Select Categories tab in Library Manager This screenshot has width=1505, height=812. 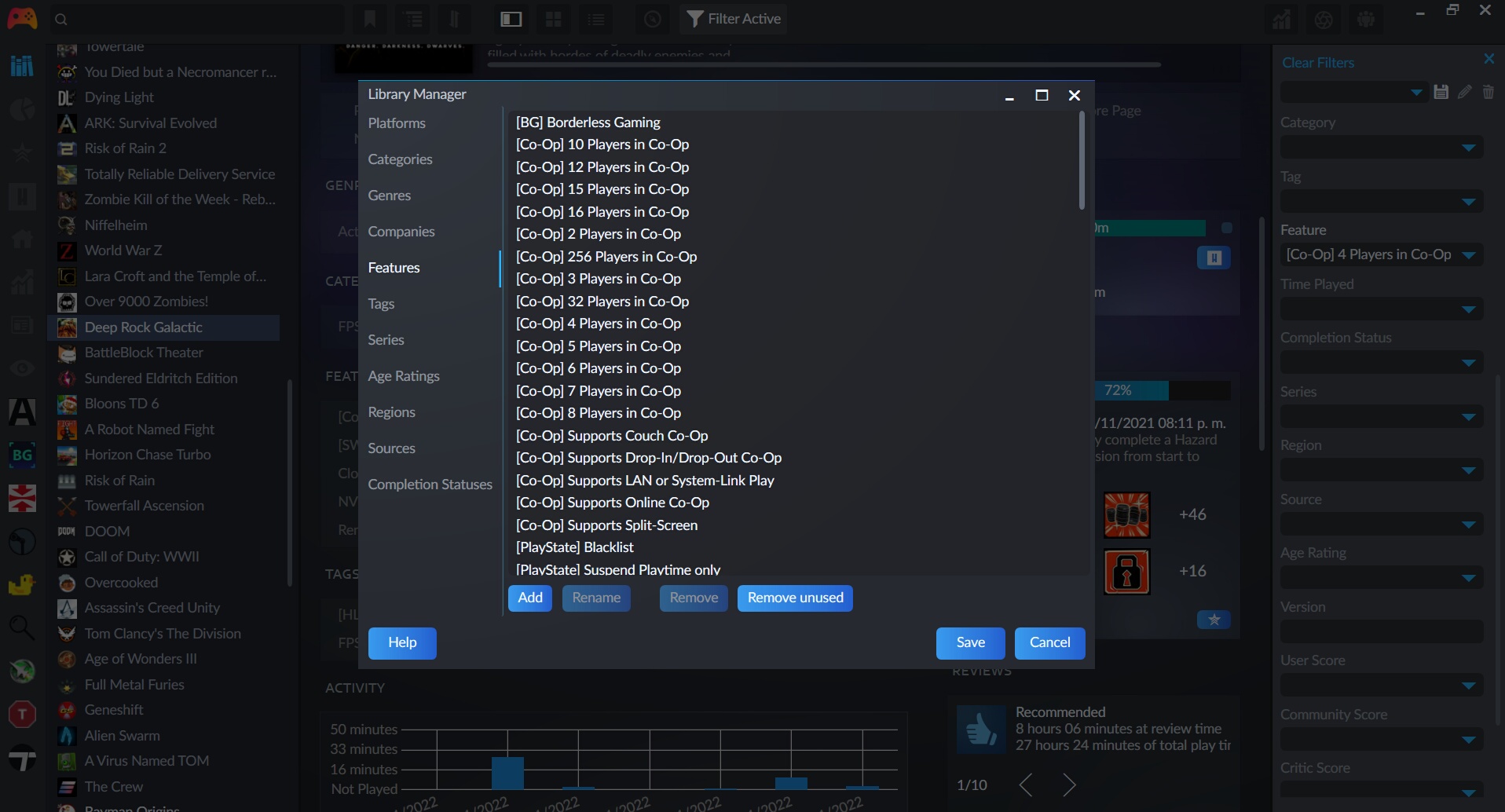click(400, 159)
